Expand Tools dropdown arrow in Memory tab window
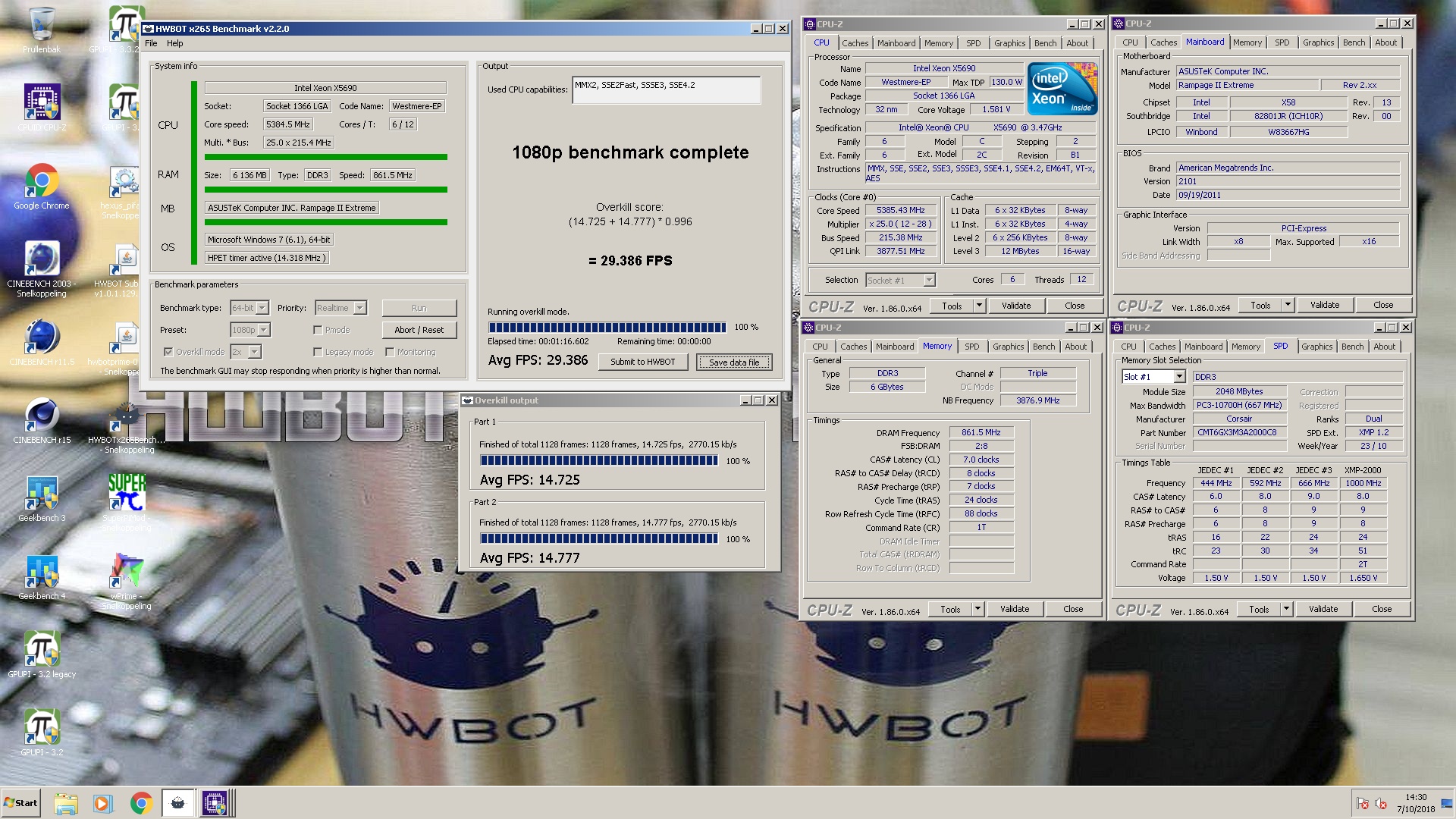 coord(977,609)
